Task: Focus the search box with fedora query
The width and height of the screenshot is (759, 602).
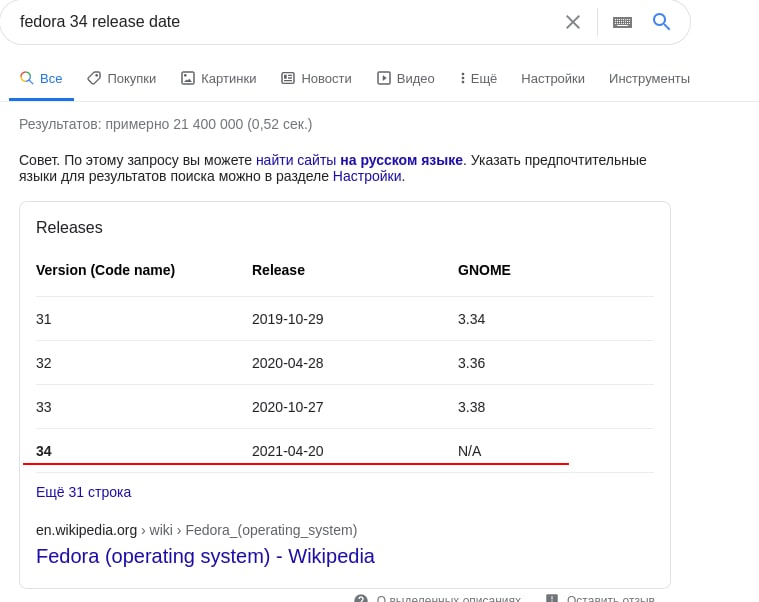Action: coord(286,22)
